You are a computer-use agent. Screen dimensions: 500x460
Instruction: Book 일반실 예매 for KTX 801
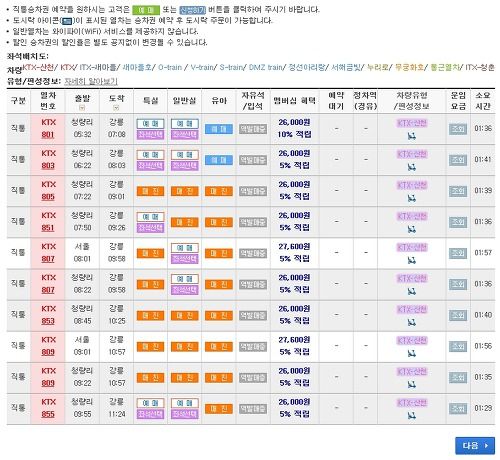point(185,124)
